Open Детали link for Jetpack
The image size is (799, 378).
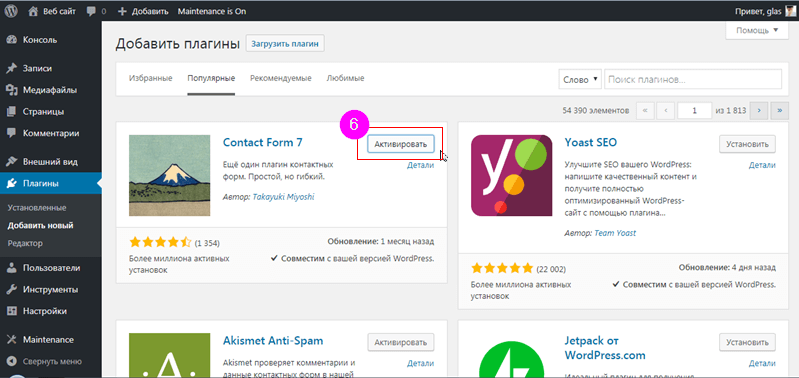click(x=762, y=363)
